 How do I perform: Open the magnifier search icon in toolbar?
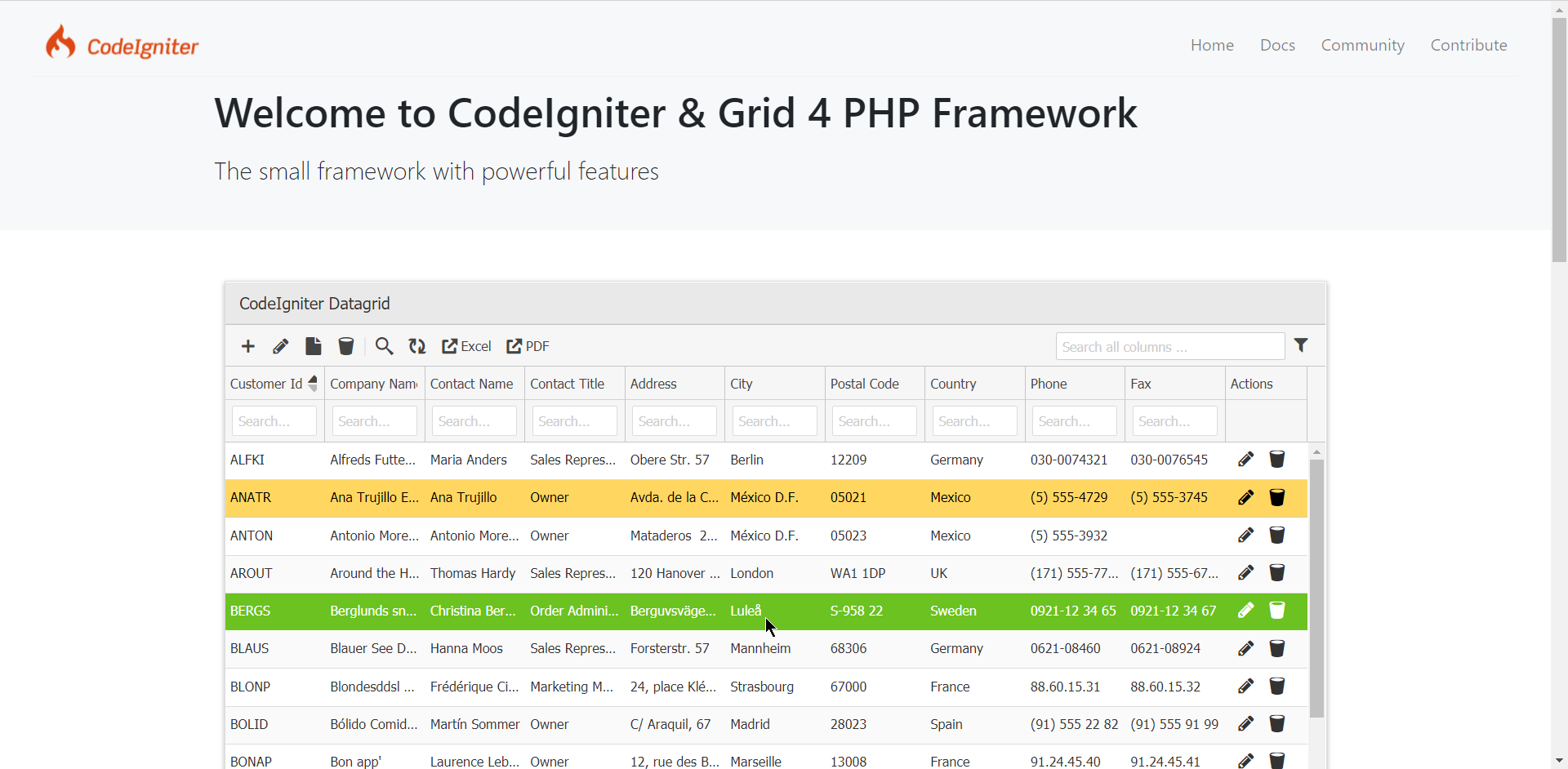[x=384, y=346]
